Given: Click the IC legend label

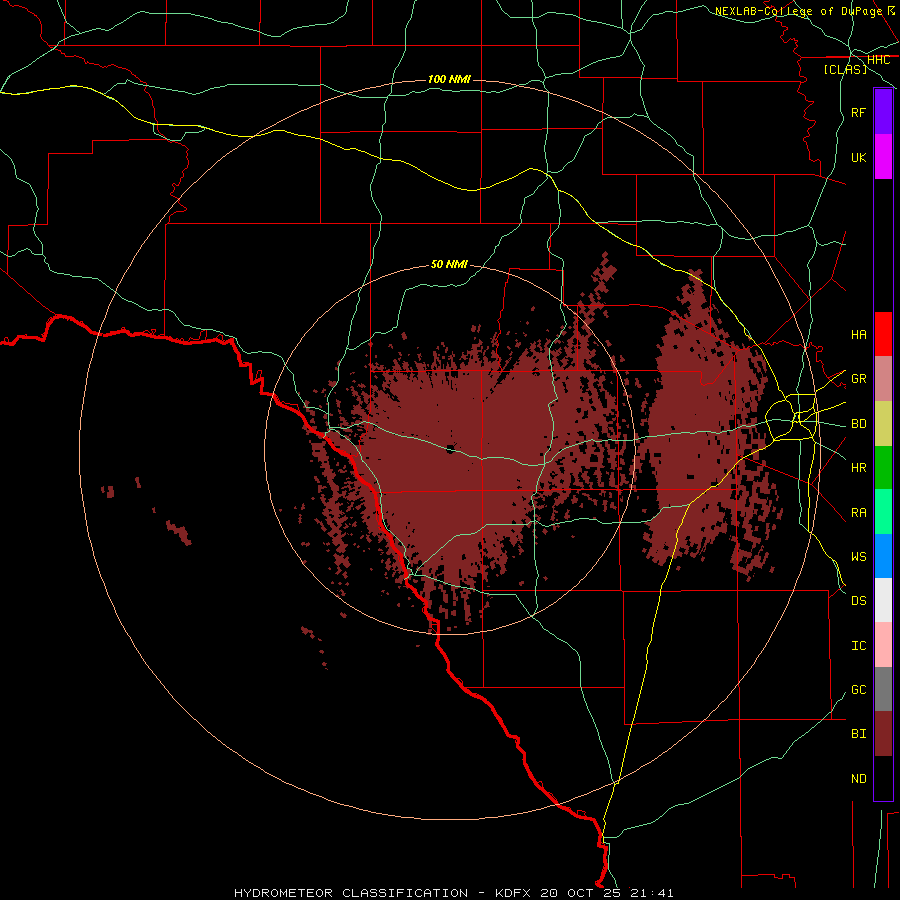Looking at the screenshot, I should click(858, 645).
